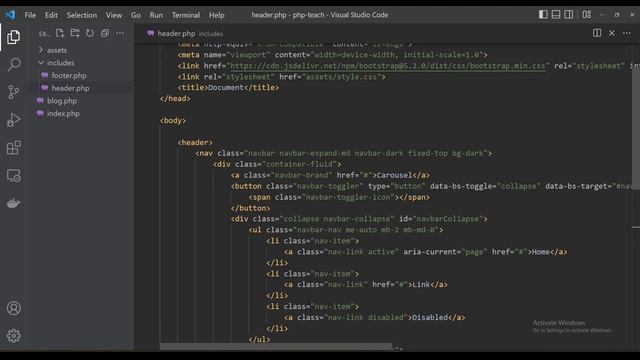
Task: Open editor more actions ellipsis
Action: tap(627, 33)
